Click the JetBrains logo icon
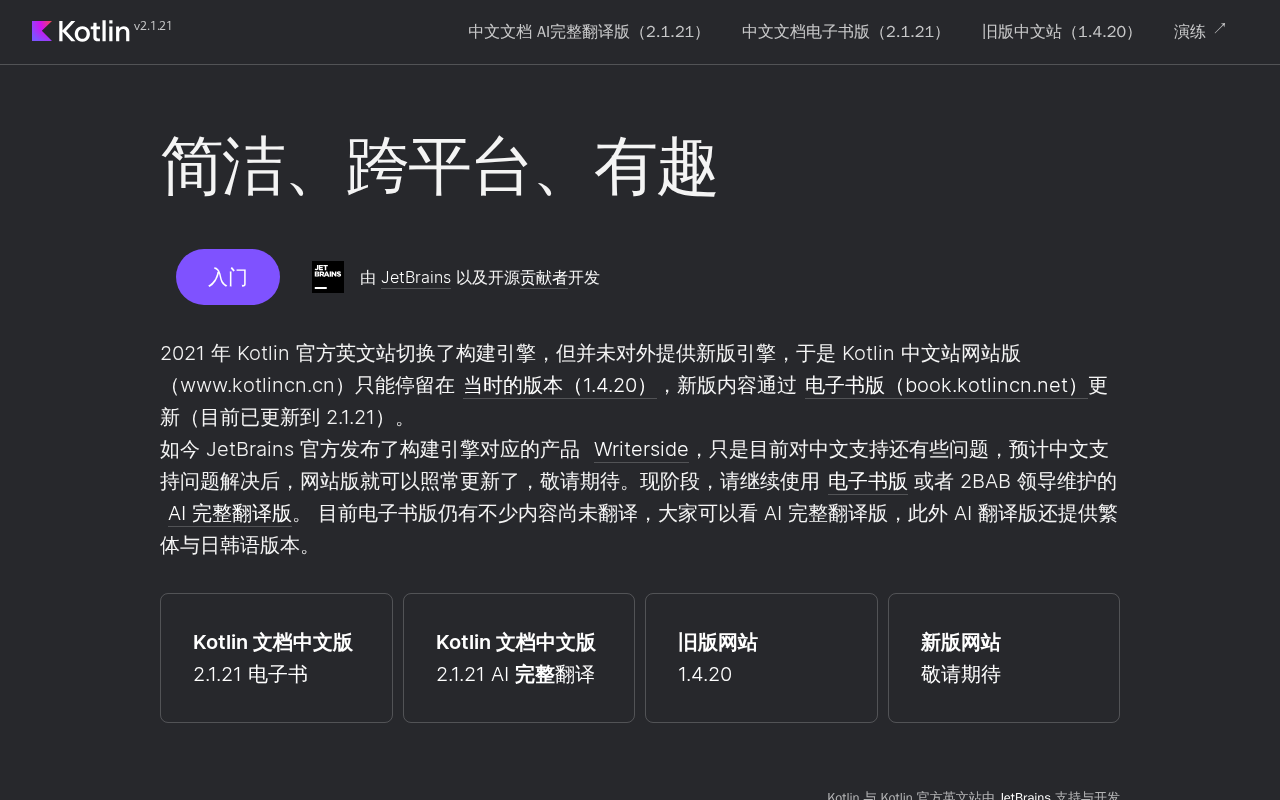 [328, 277]
